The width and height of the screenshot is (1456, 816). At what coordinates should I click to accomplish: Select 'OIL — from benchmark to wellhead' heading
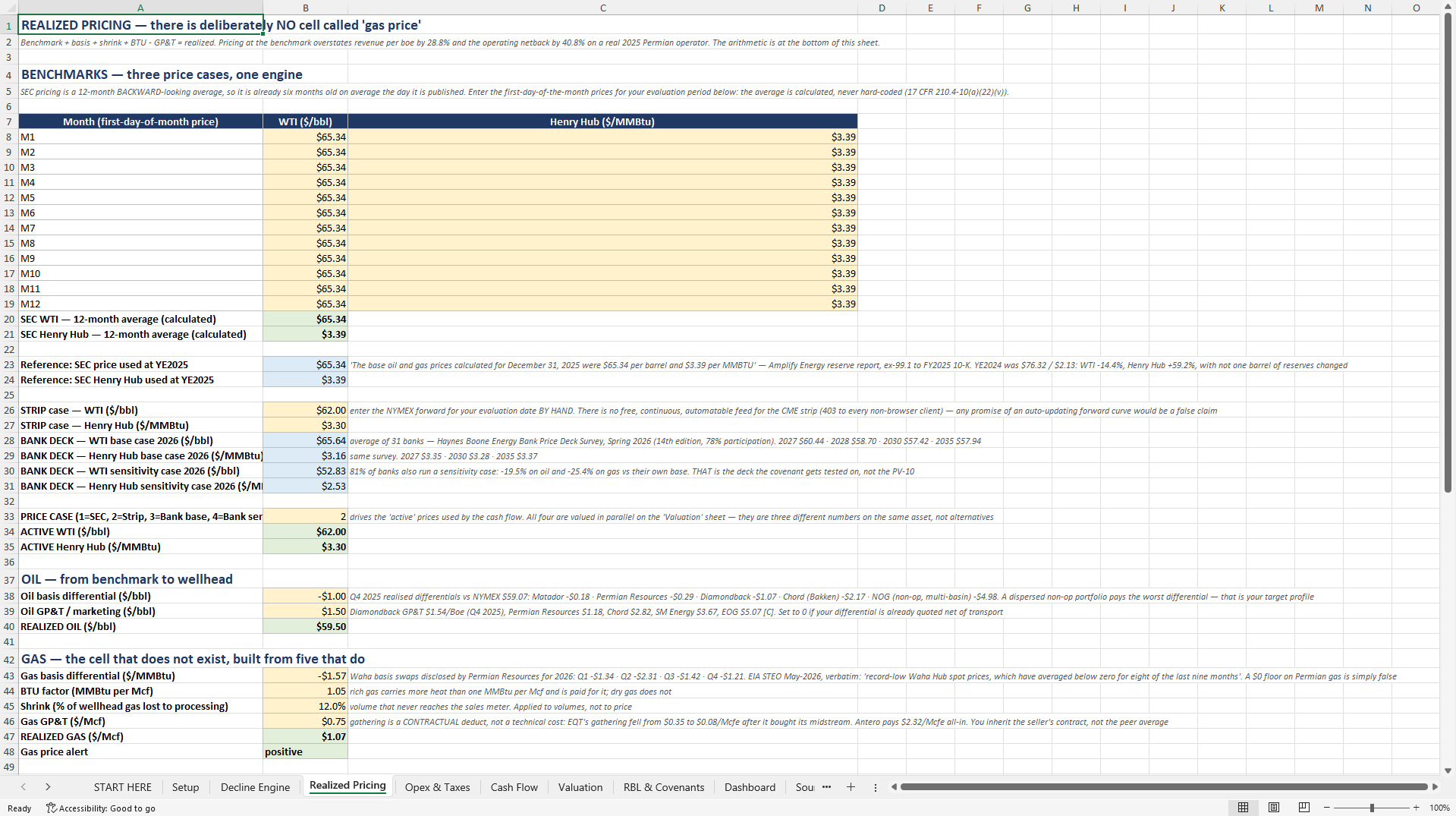[127, 579]
